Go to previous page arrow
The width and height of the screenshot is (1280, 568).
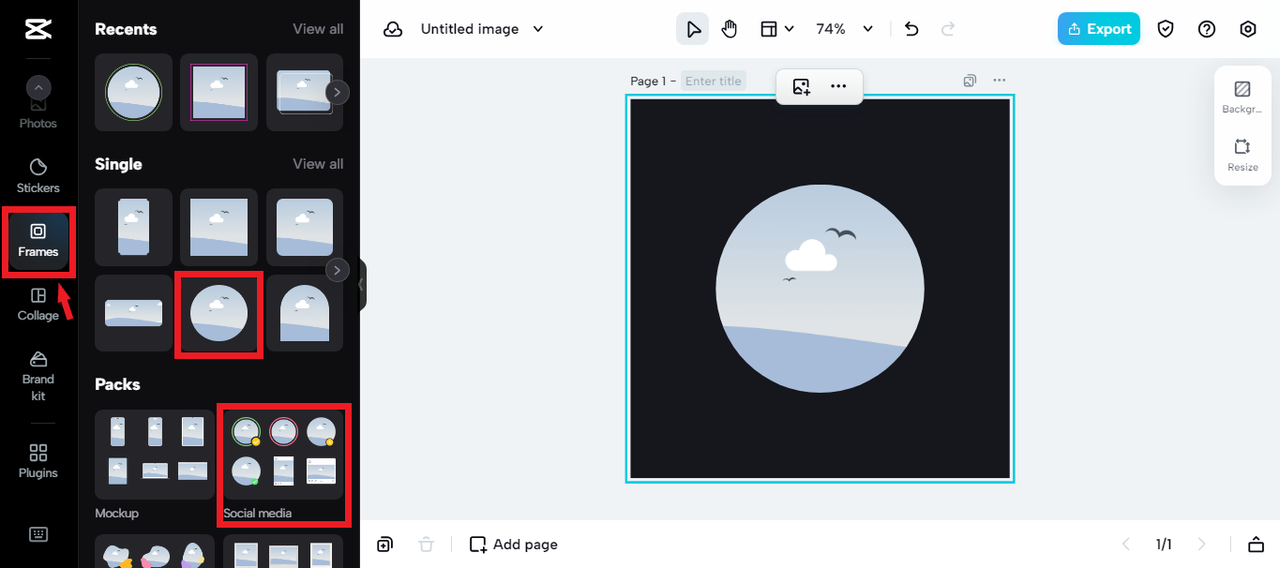click(1126, 544)
